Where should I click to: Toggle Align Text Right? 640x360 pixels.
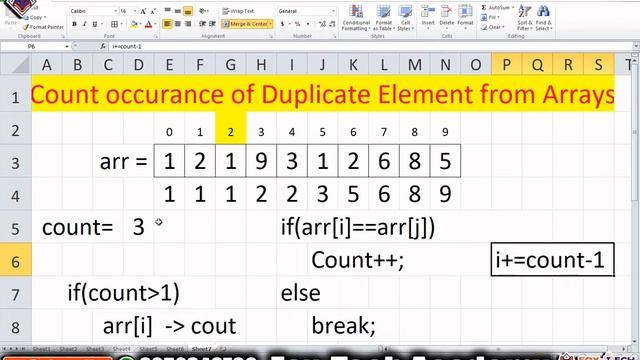[x=188, y=24]
